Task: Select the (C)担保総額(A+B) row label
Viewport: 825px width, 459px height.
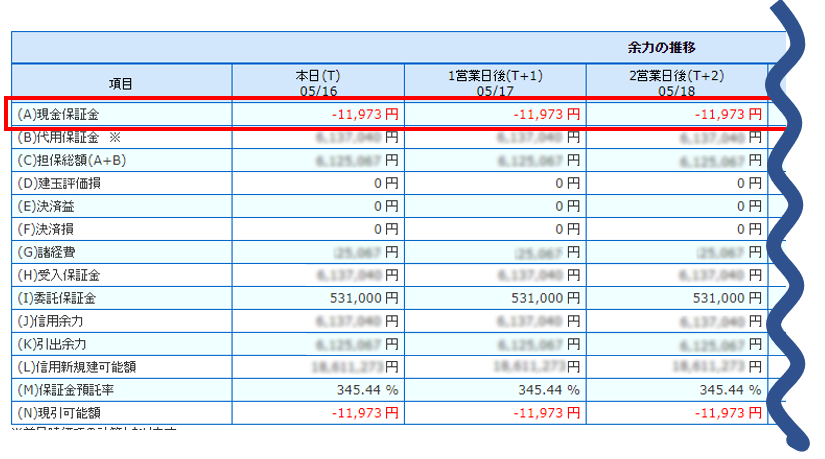Action: click(x=72, y=161)
